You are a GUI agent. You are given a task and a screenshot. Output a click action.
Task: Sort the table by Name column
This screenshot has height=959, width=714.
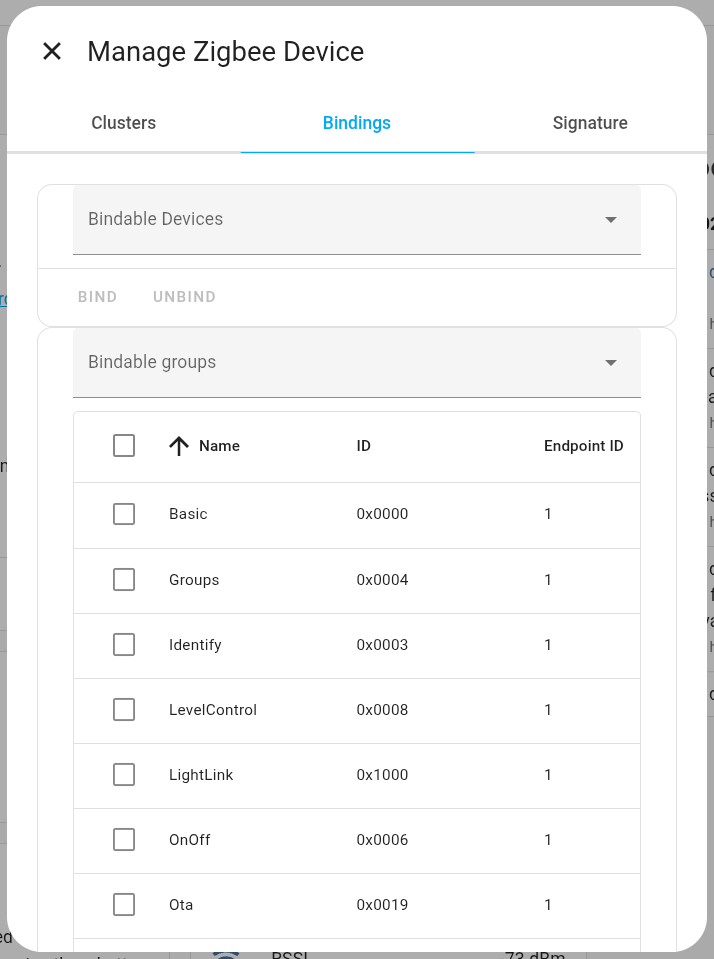[219, 446]
